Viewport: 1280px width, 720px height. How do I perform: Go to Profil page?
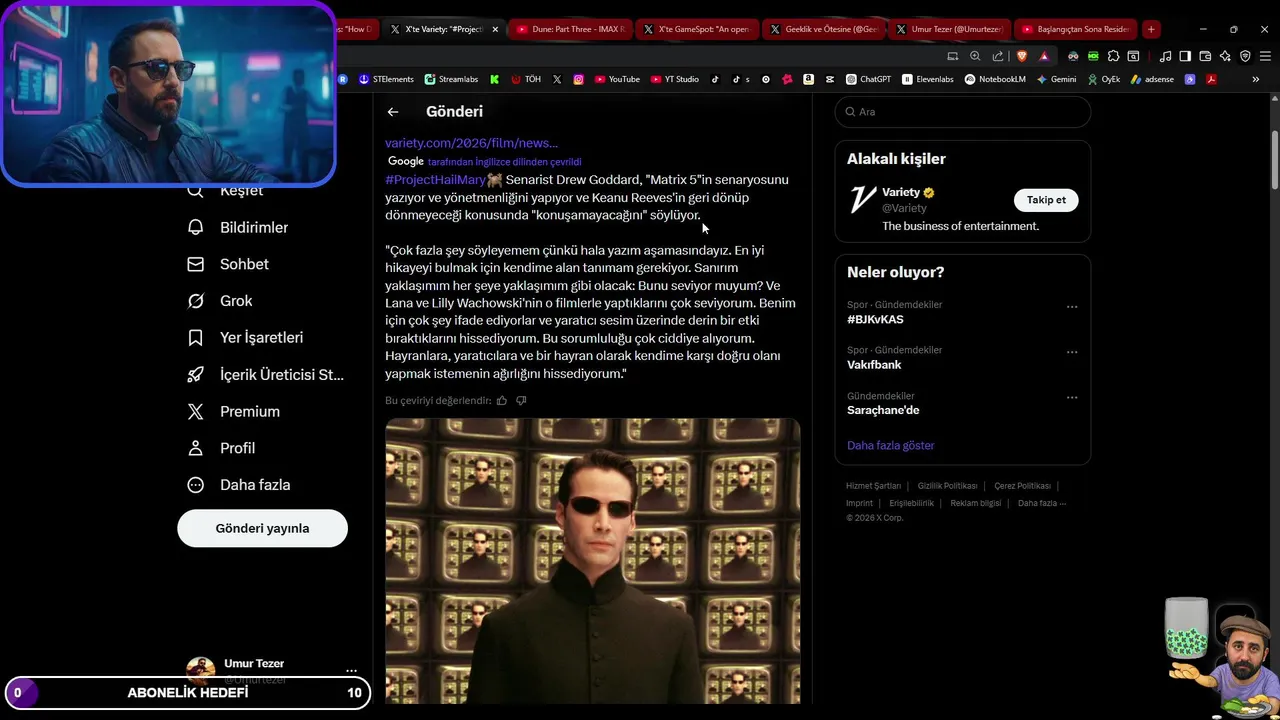click(221, 448)
